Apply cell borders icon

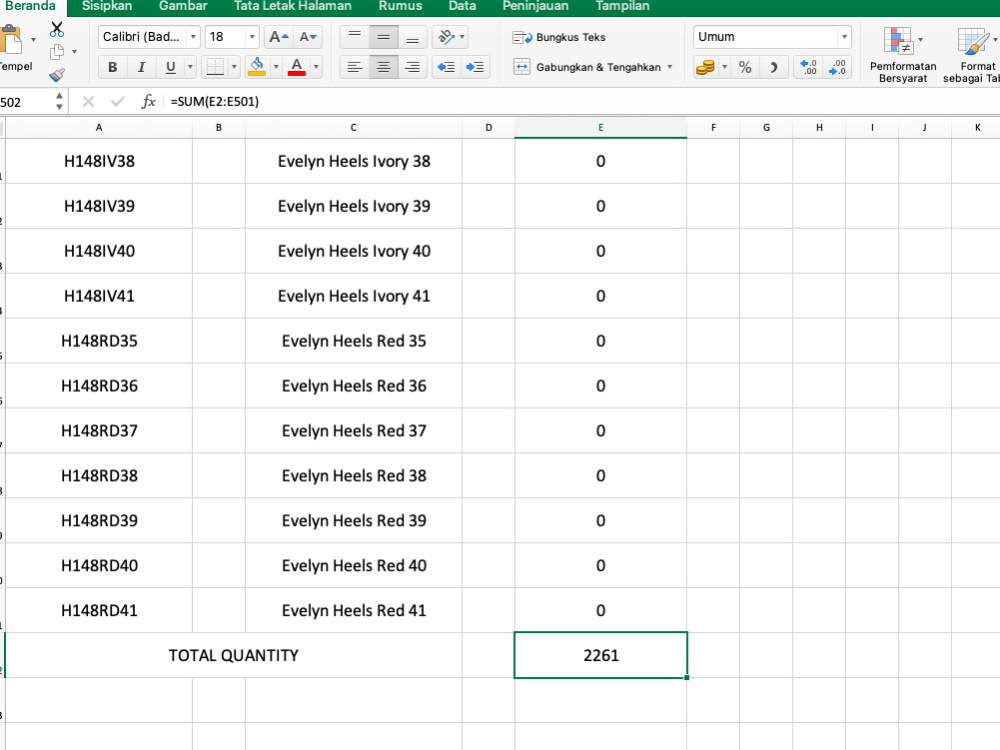tap(216, 67)
